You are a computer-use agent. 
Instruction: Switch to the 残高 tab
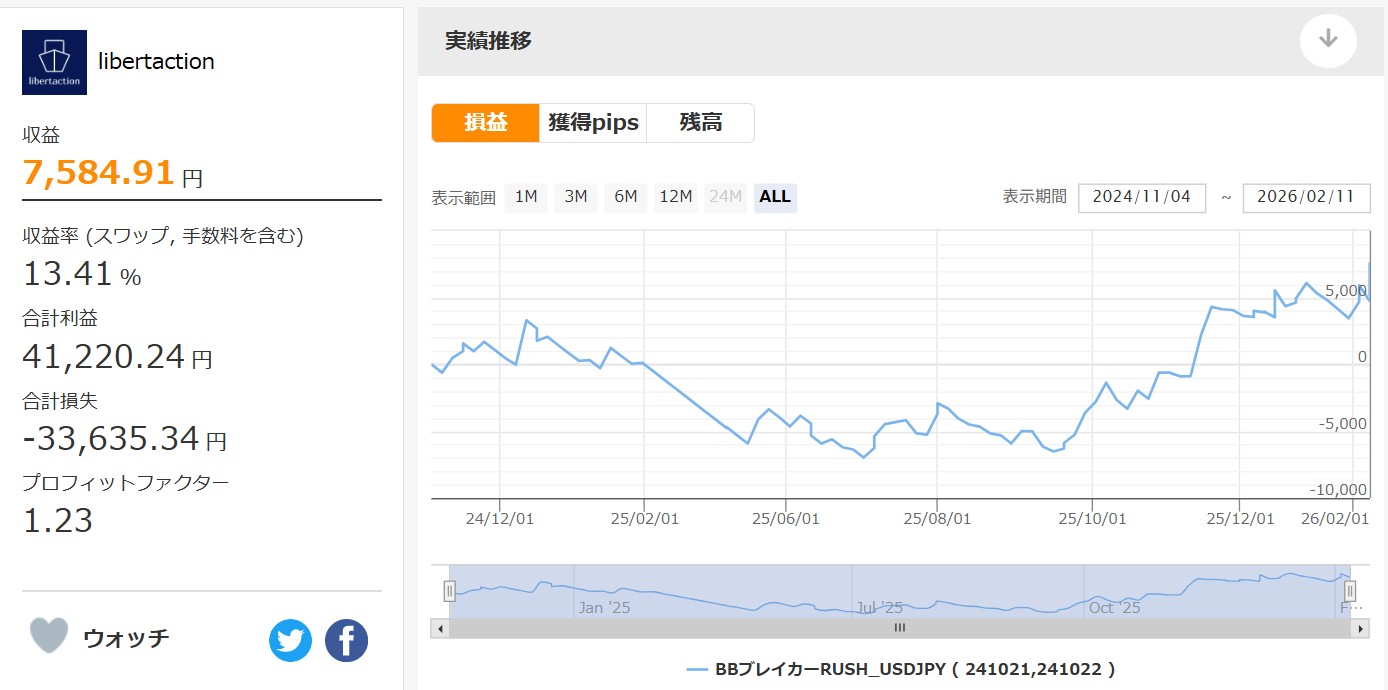(700, 123)
